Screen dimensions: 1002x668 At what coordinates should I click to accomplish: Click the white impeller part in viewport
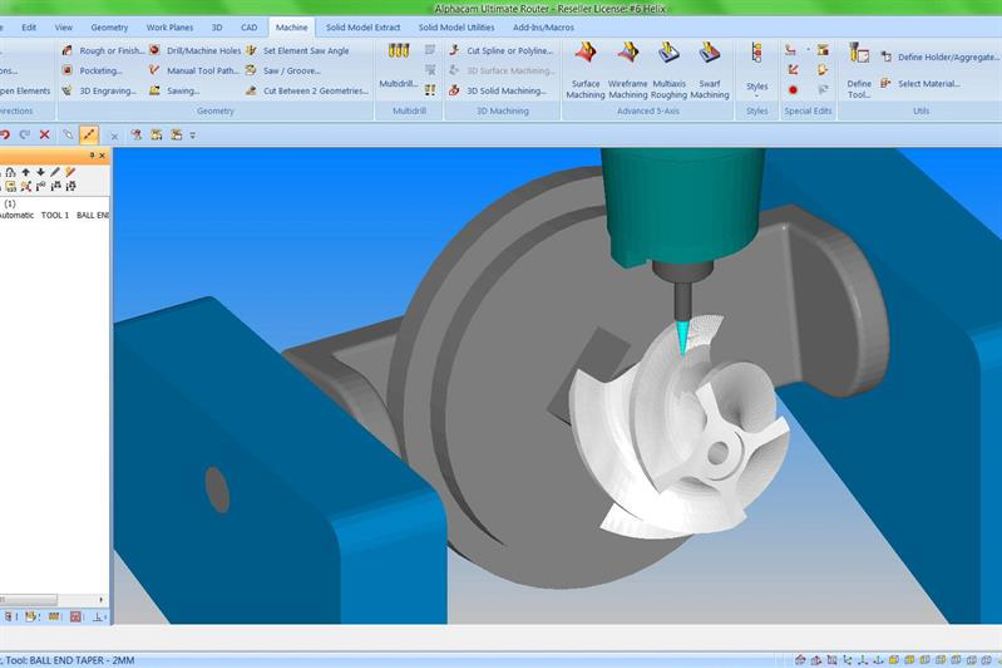(x=679, y=427)
